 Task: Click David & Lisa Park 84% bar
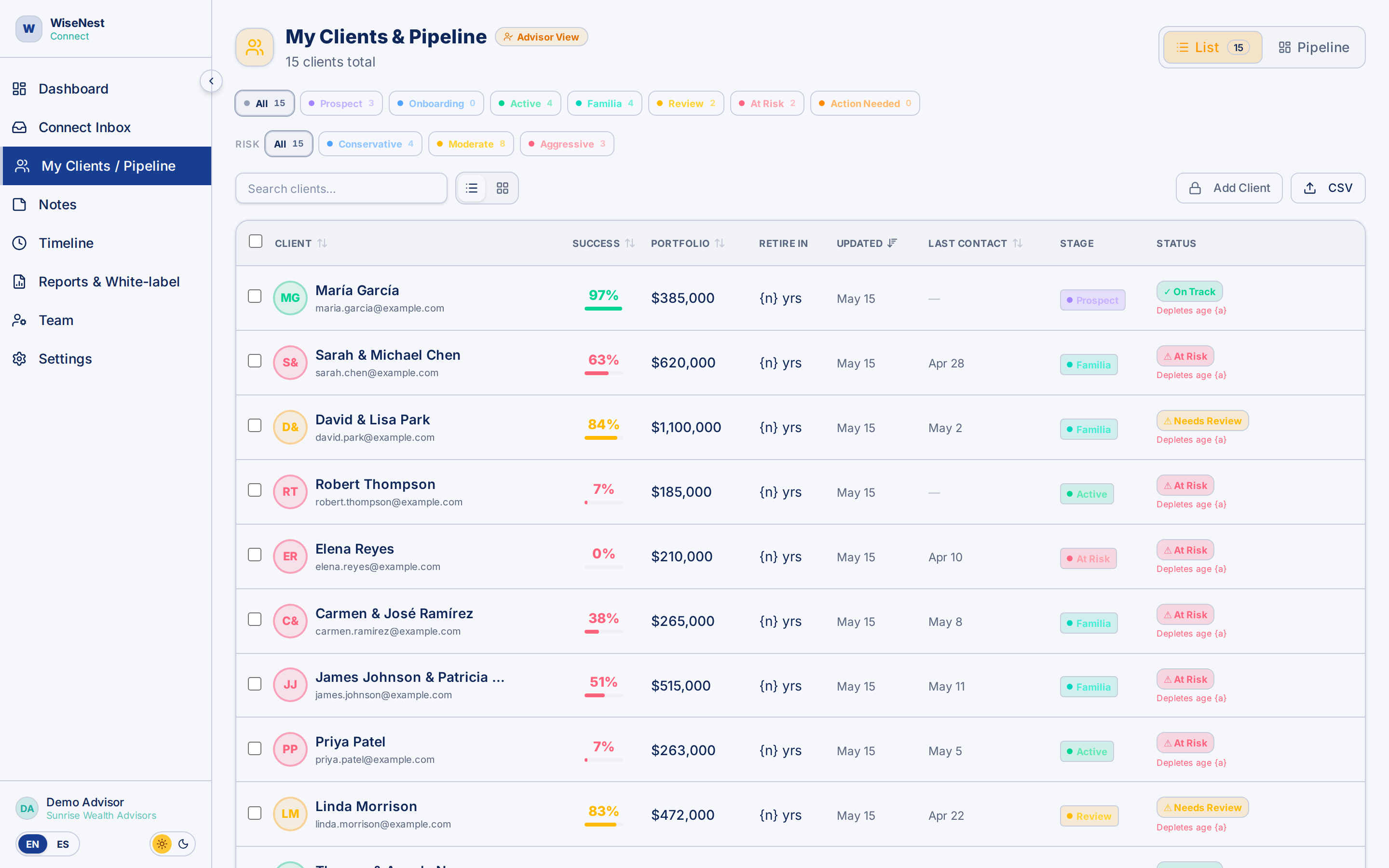click(x=603, y=438)
